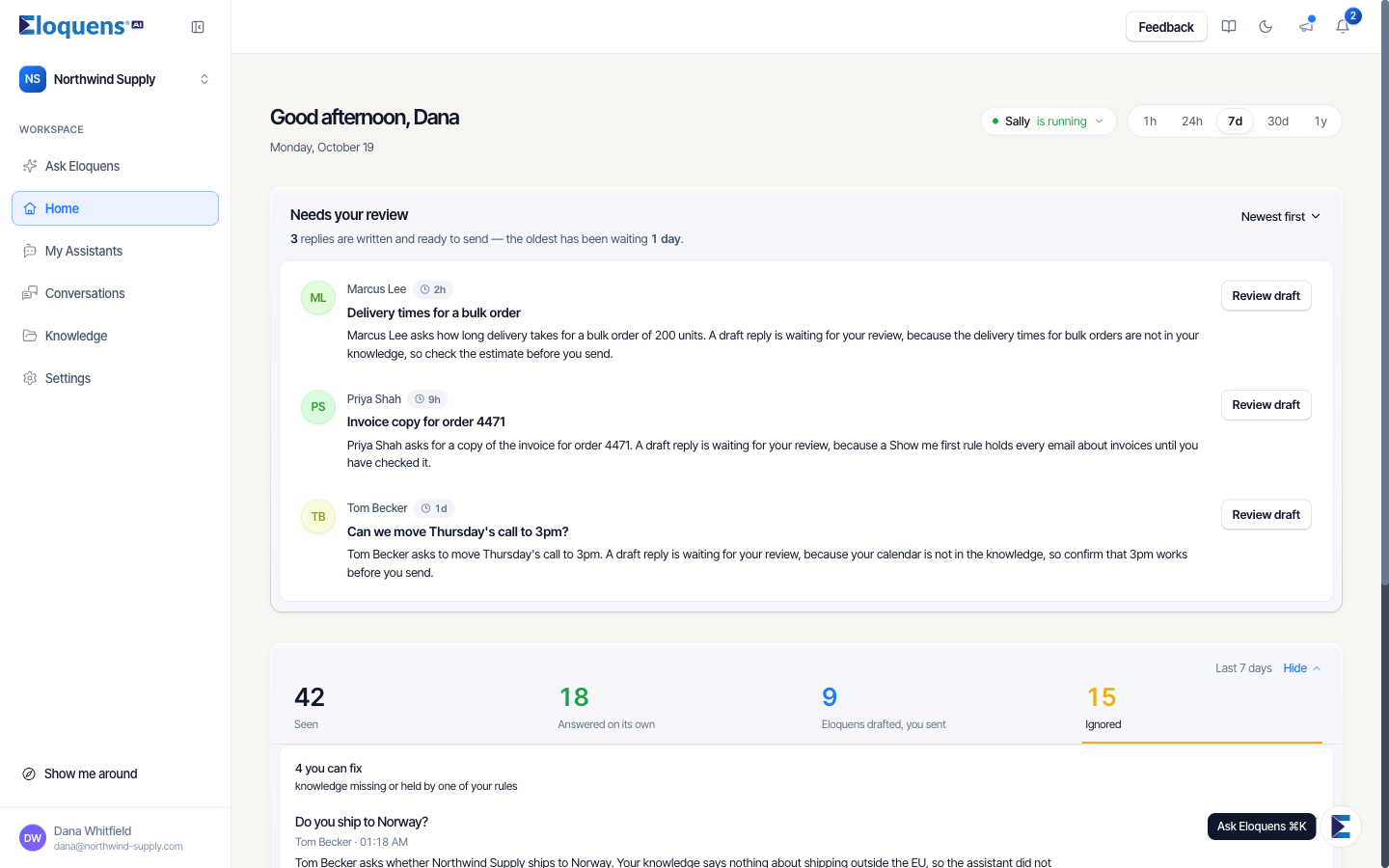
Task: Switch to dark mode moon icon
Action: 1266,27
